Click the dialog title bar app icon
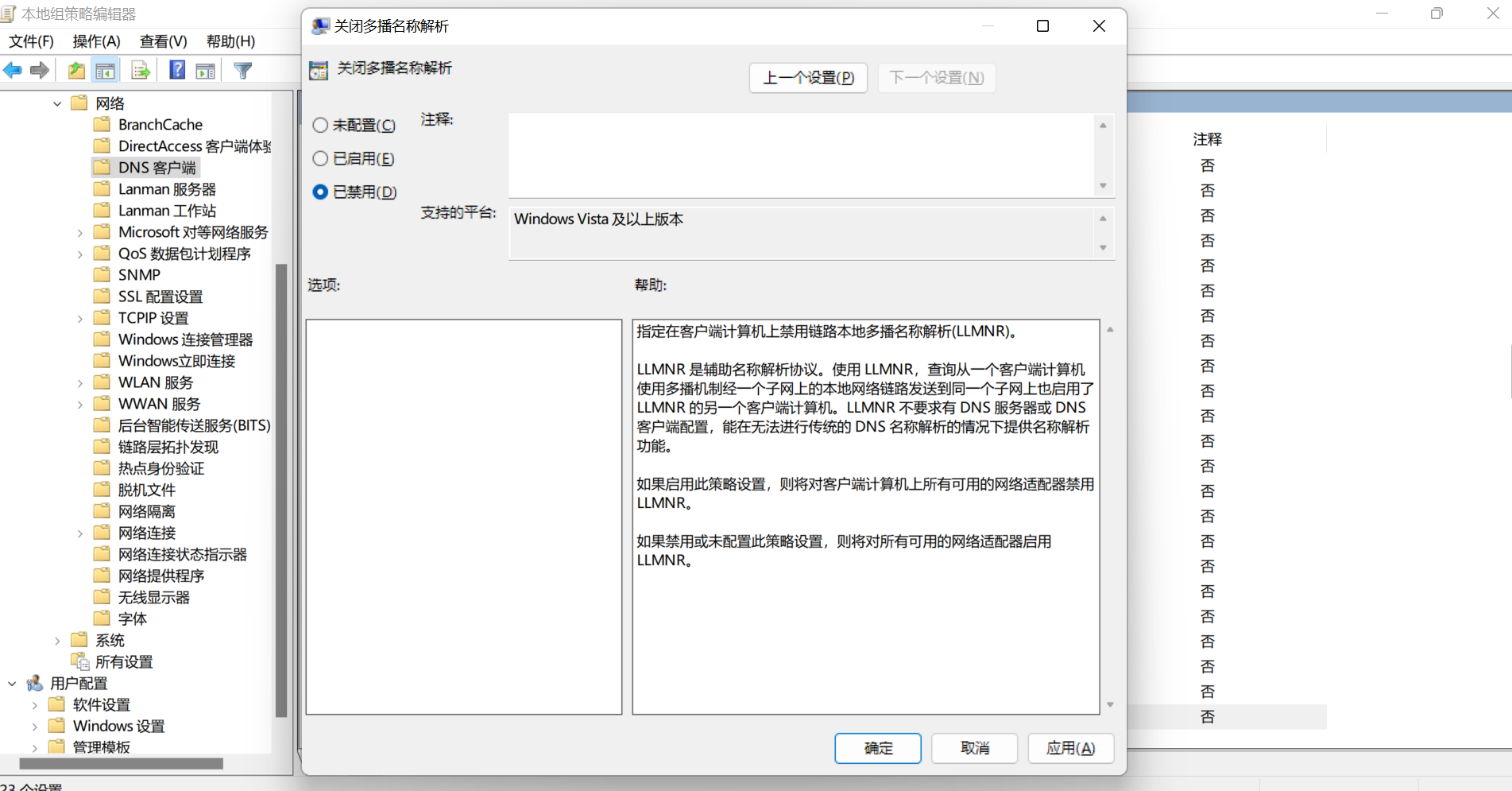Screen dimensions: 1512x791 pyautogui.click(x=320, y=26)
